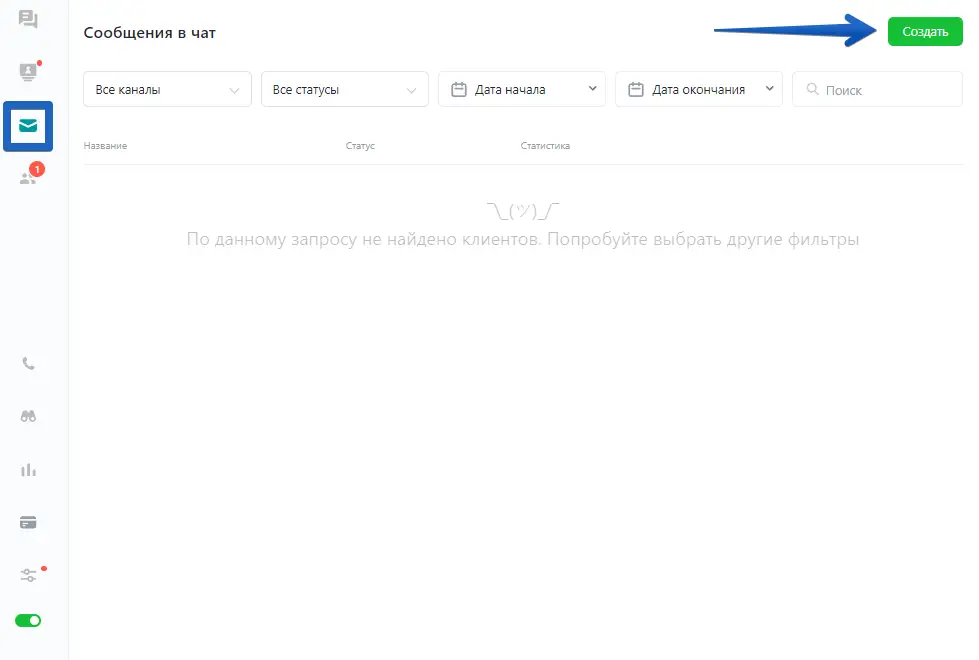Expand the 'Все статусы' dropdown
979x660 pixels.
tap(344, 90)
